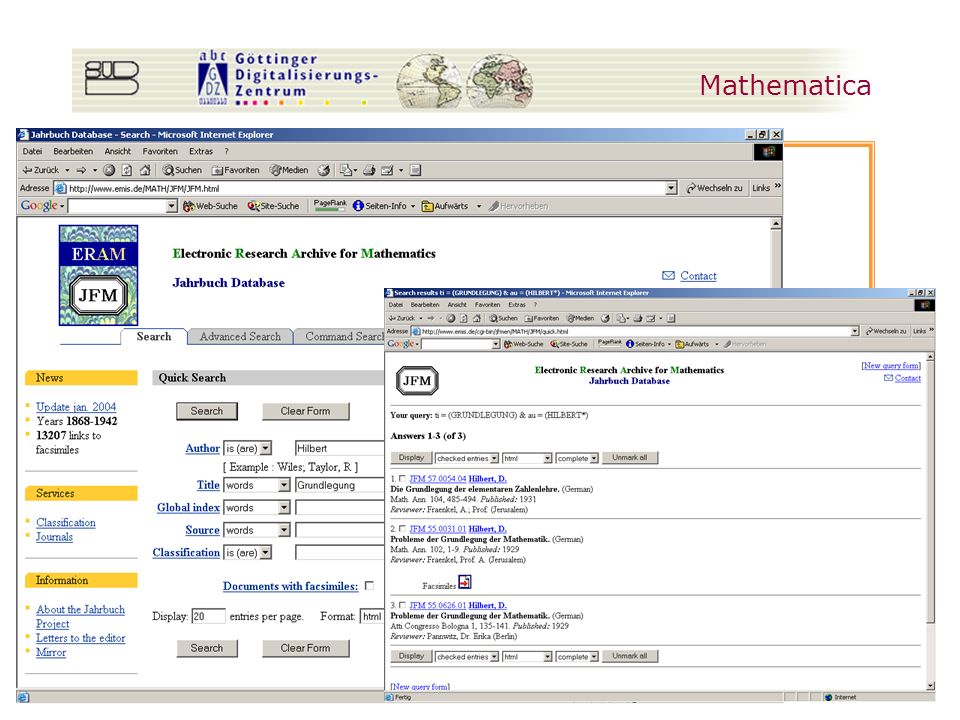Open the top 'html' format dropdown in the results window
Viewport: 960px width, 720px height.
pos(547,459)
